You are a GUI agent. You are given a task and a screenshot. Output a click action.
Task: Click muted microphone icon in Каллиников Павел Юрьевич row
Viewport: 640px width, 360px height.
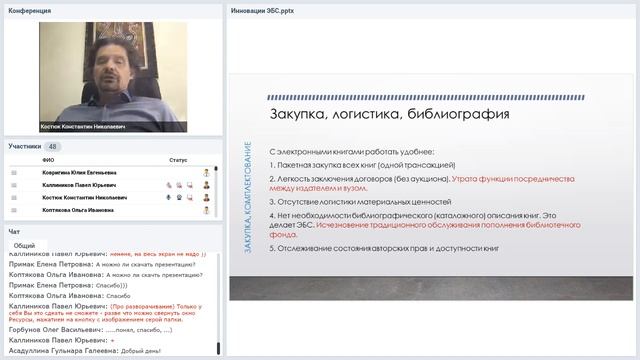[x=169, y=185]
